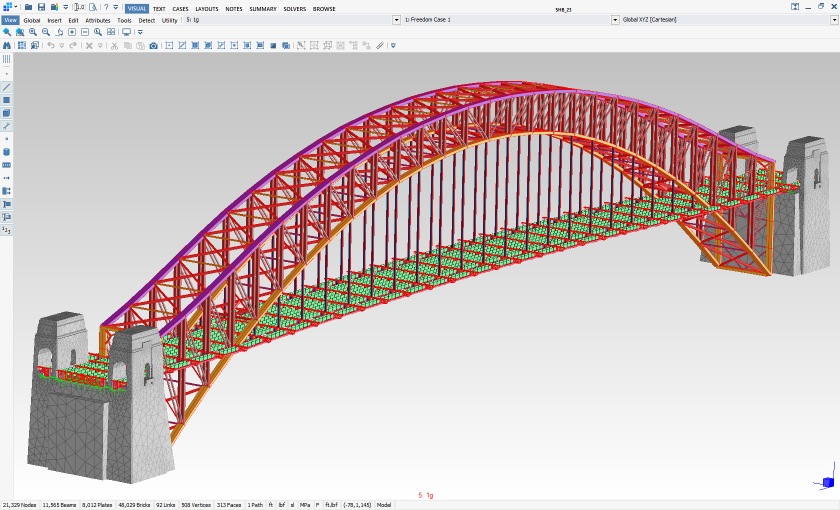Screen dimensions: 840x510
Task: Switch to the LAYOUTS tab
Action: coord(207,9)
